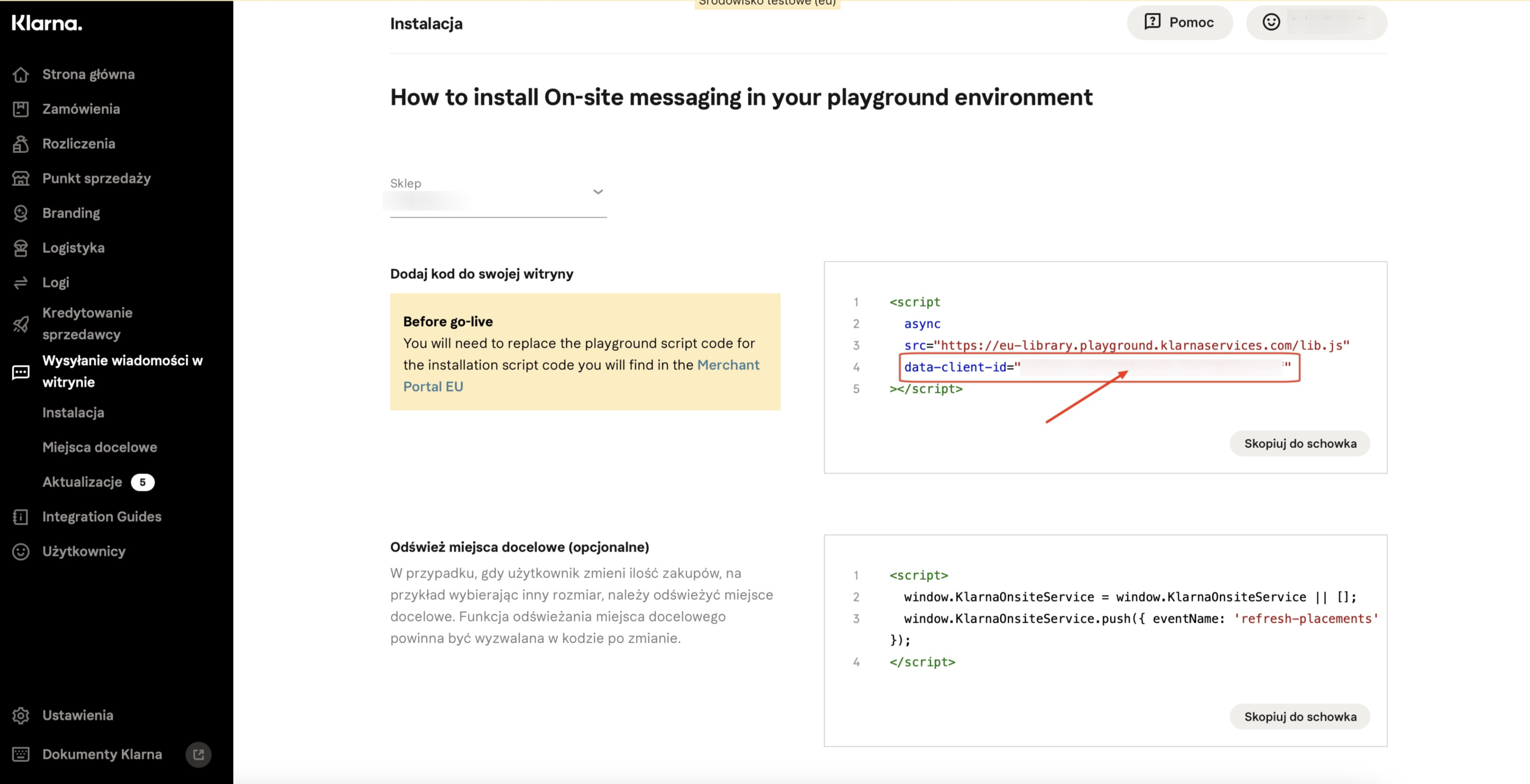Select Punkt sprzedaży menu entry
1530x784 pixels.
(97, 178)
